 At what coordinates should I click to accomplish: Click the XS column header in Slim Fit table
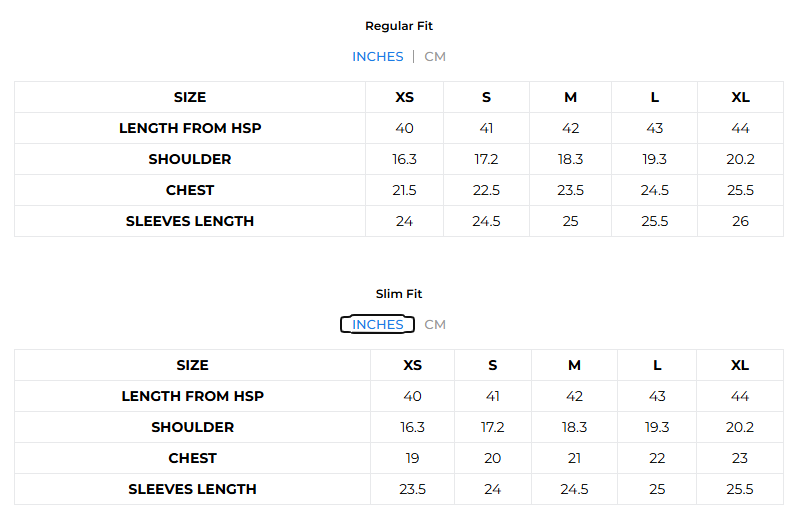point(412,365)
